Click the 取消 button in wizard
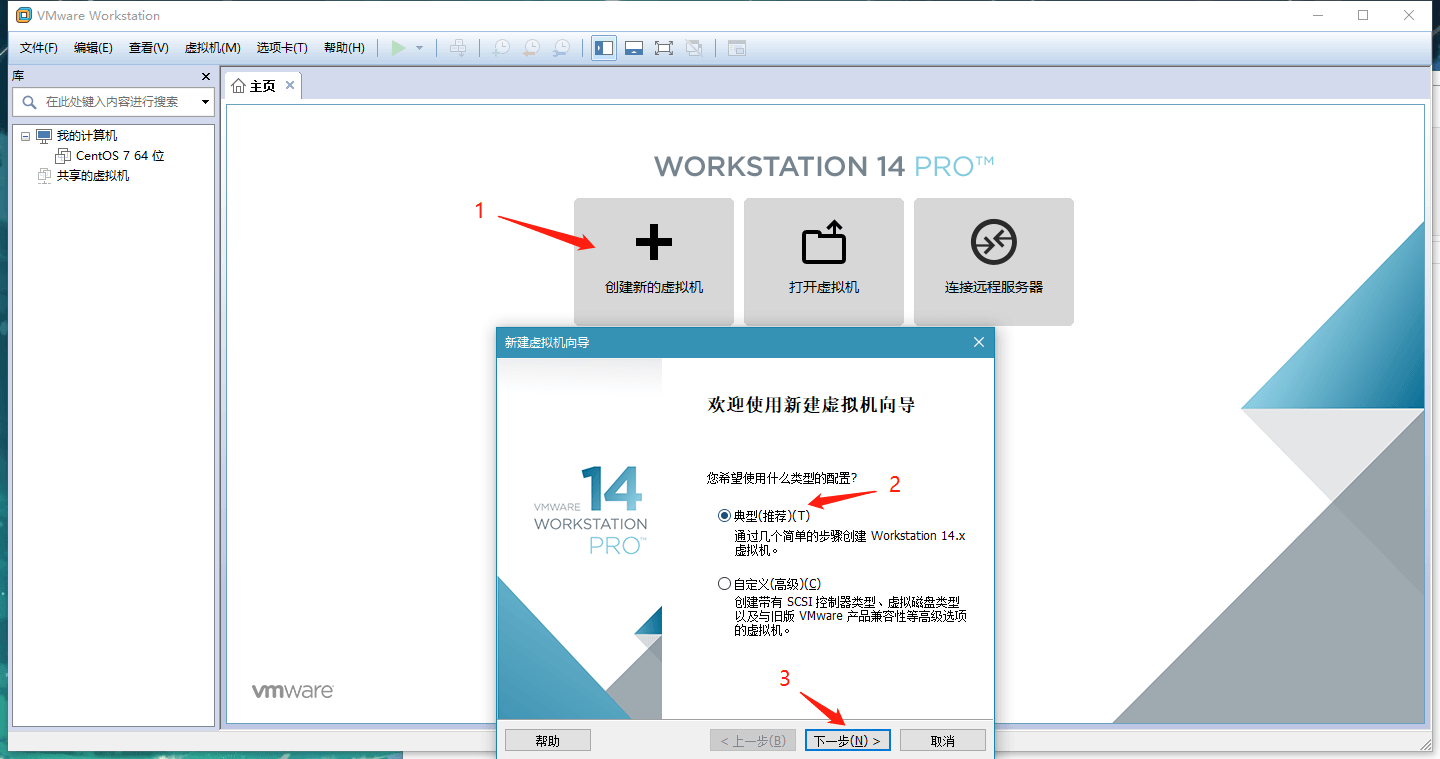Image resolution: width=1440 pixels, height=759 pixels. [x=943, y=741]
